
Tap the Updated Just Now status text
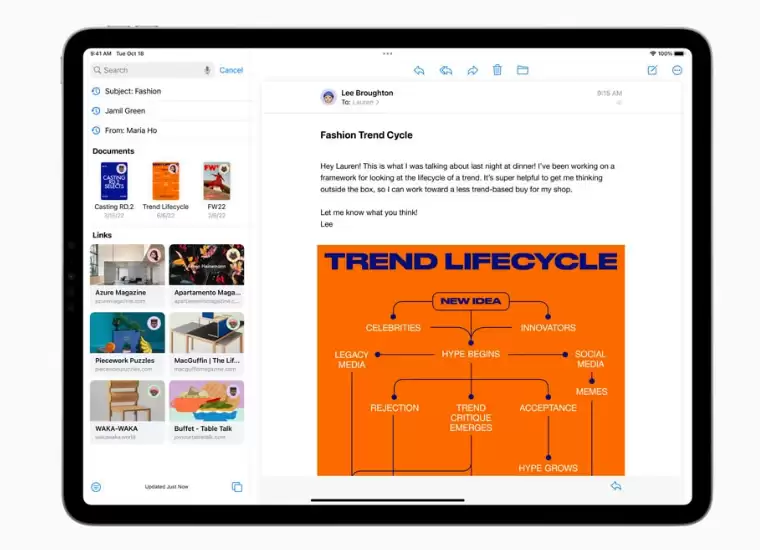pos(166,487)
